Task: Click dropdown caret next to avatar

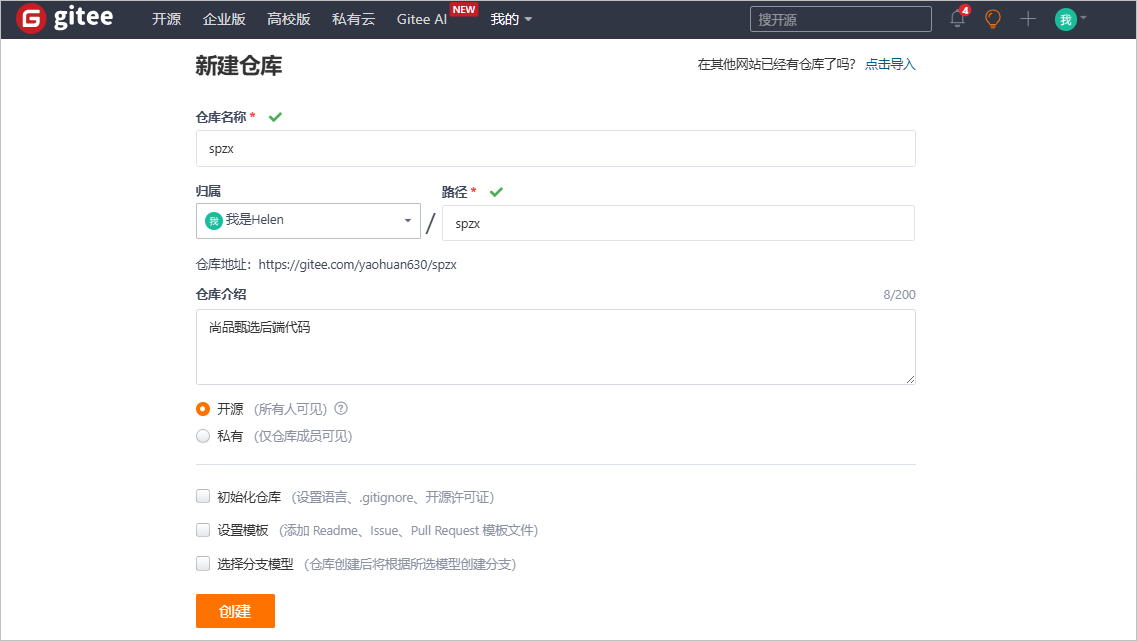Action: click(1083, 18)
